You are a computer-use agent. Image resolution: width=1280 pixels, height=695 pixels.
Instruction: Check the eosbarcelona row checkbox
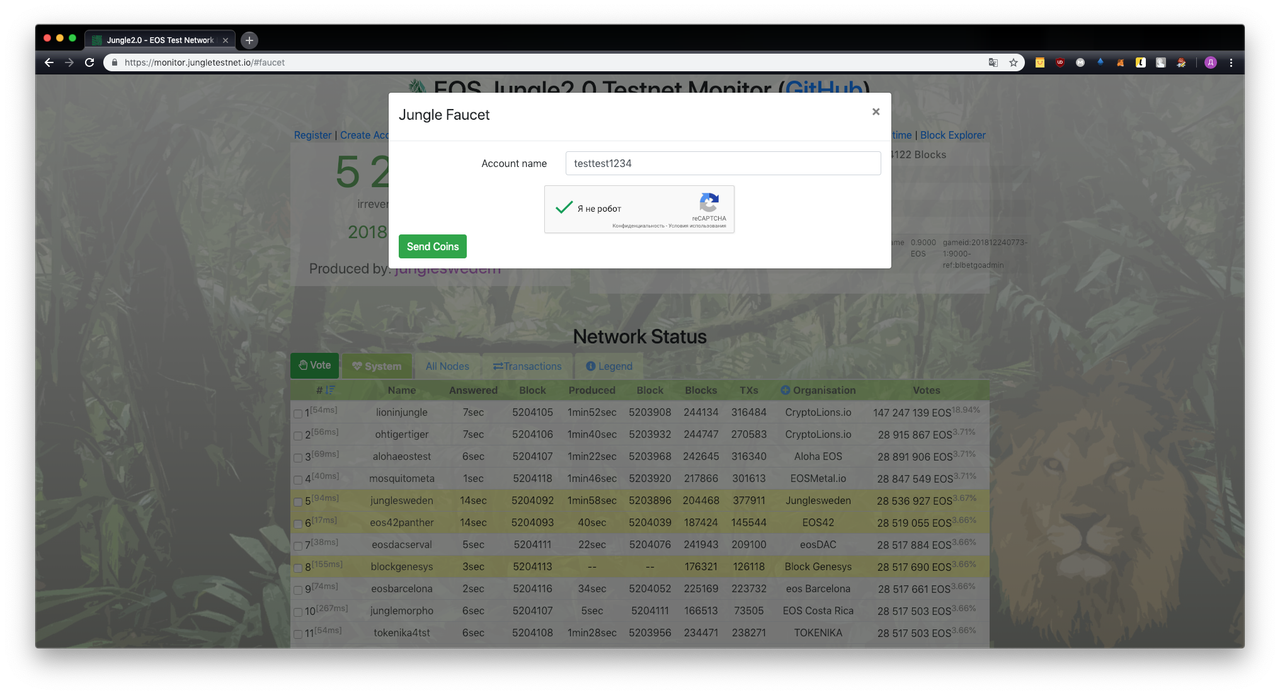pyautogui.click(x=298, y=589)
